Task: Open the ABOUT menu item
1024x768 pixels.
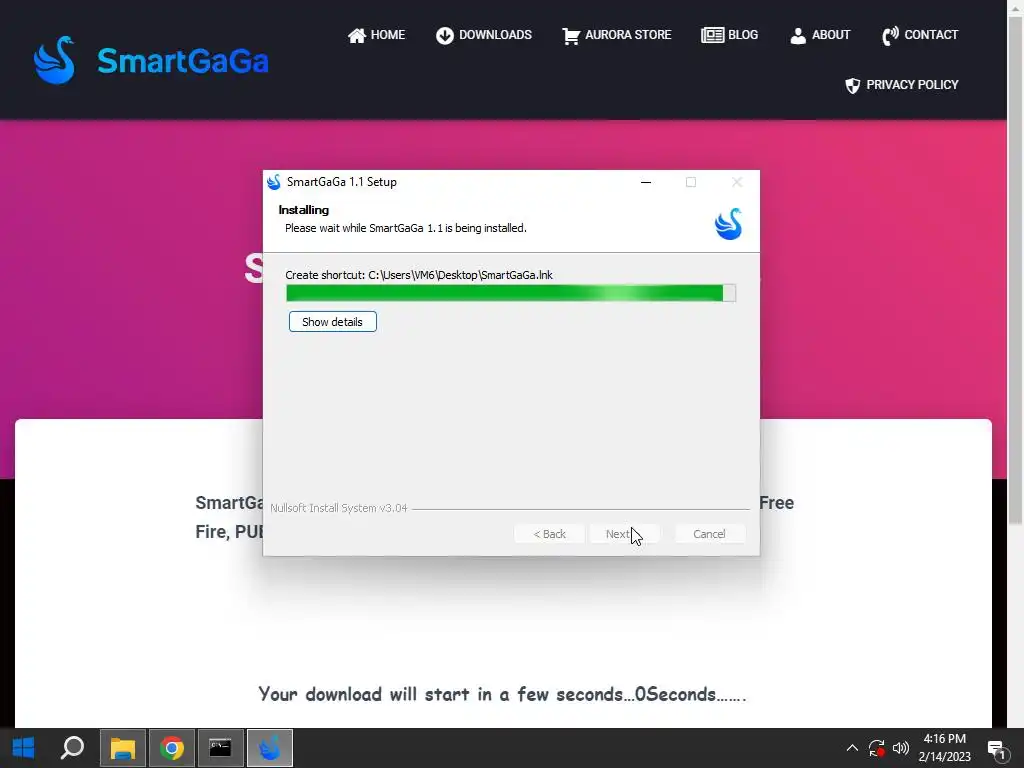Action: (x=820, y=35)
